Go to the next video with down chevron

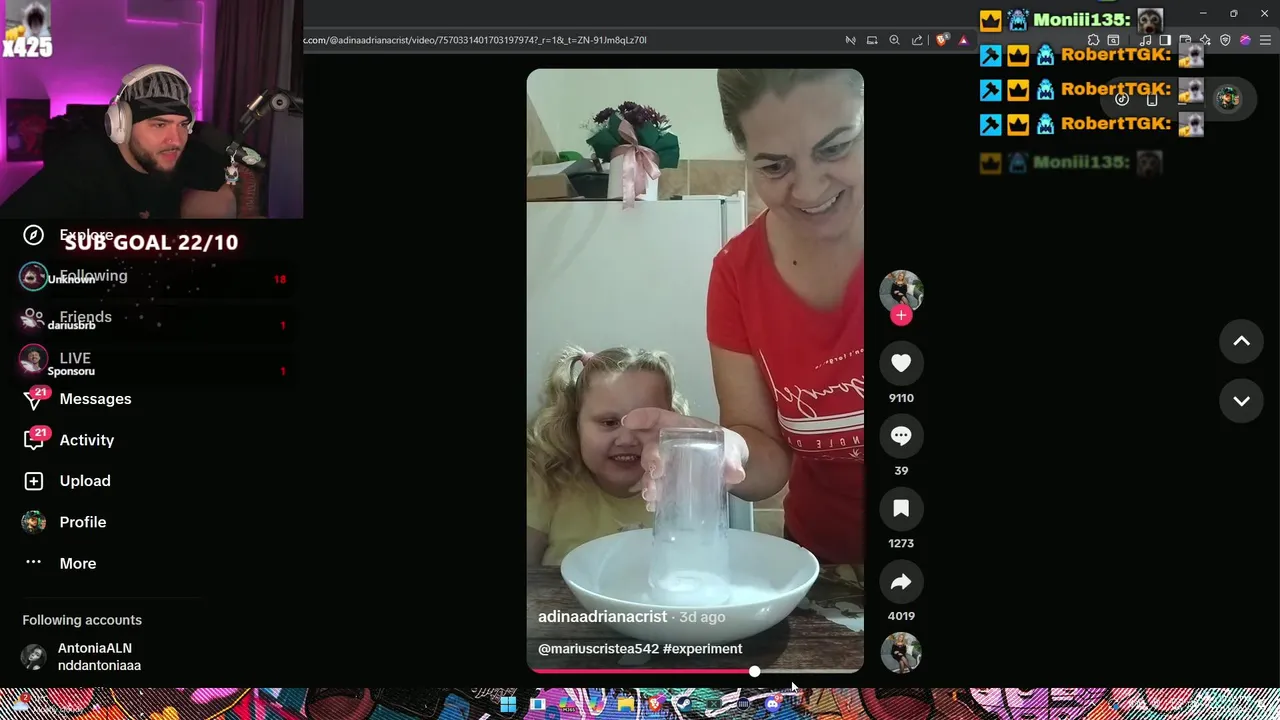pos(1241,401)
